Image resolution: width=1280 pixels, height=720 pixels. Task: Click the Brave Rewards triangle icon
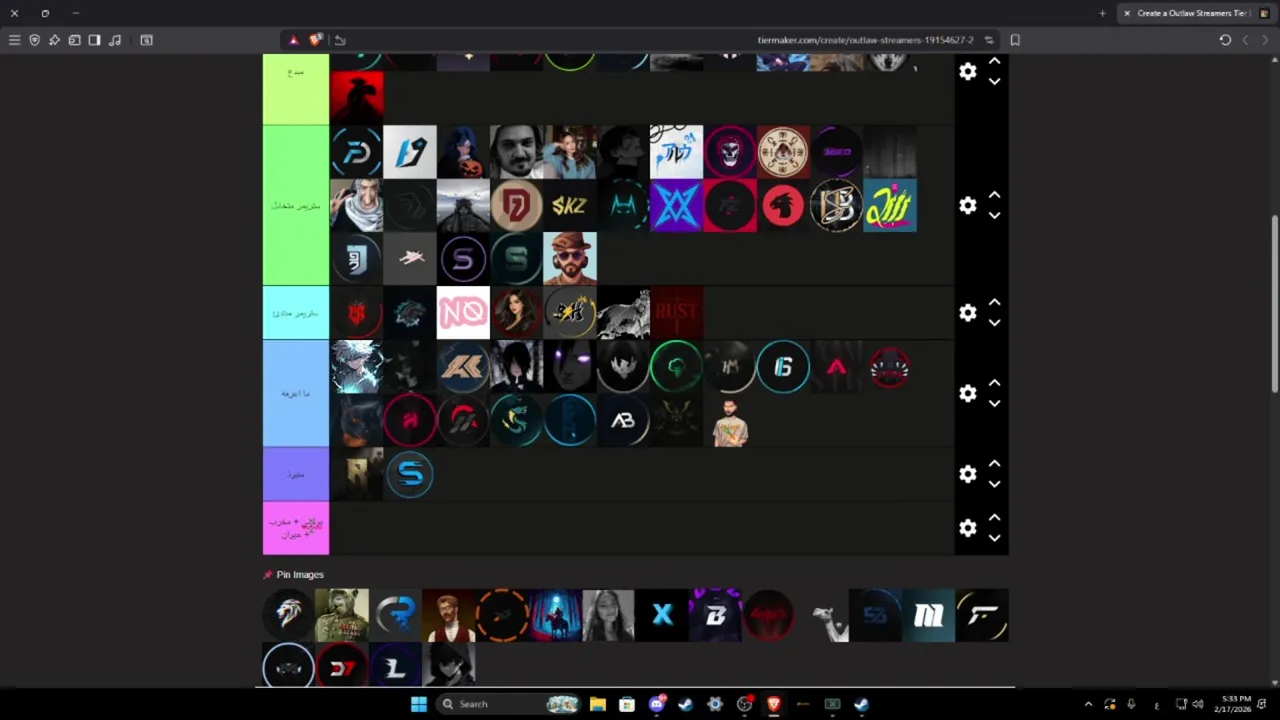tap(293, 40)
